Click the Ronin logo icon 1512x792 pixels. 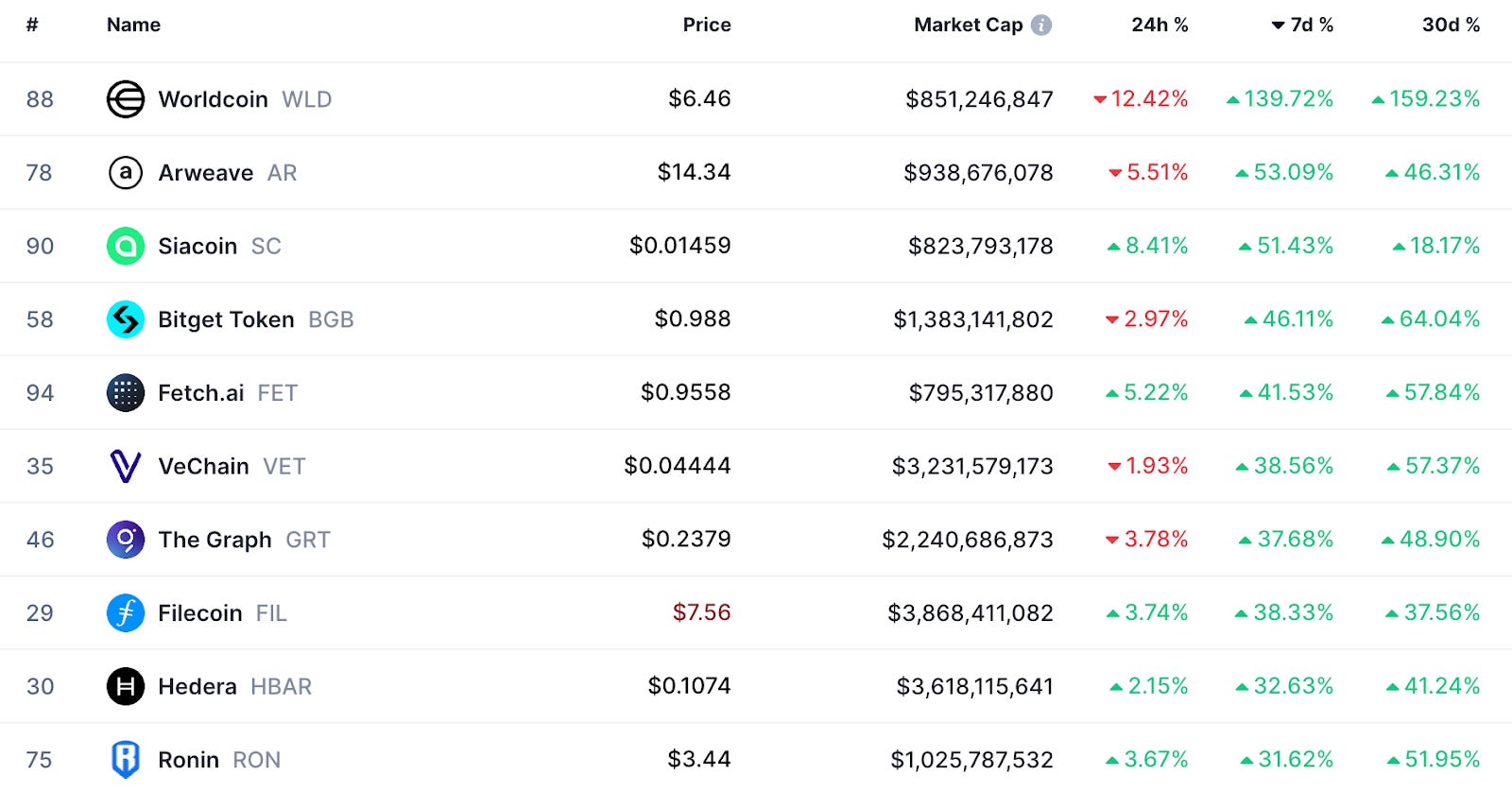pos(126,760)
